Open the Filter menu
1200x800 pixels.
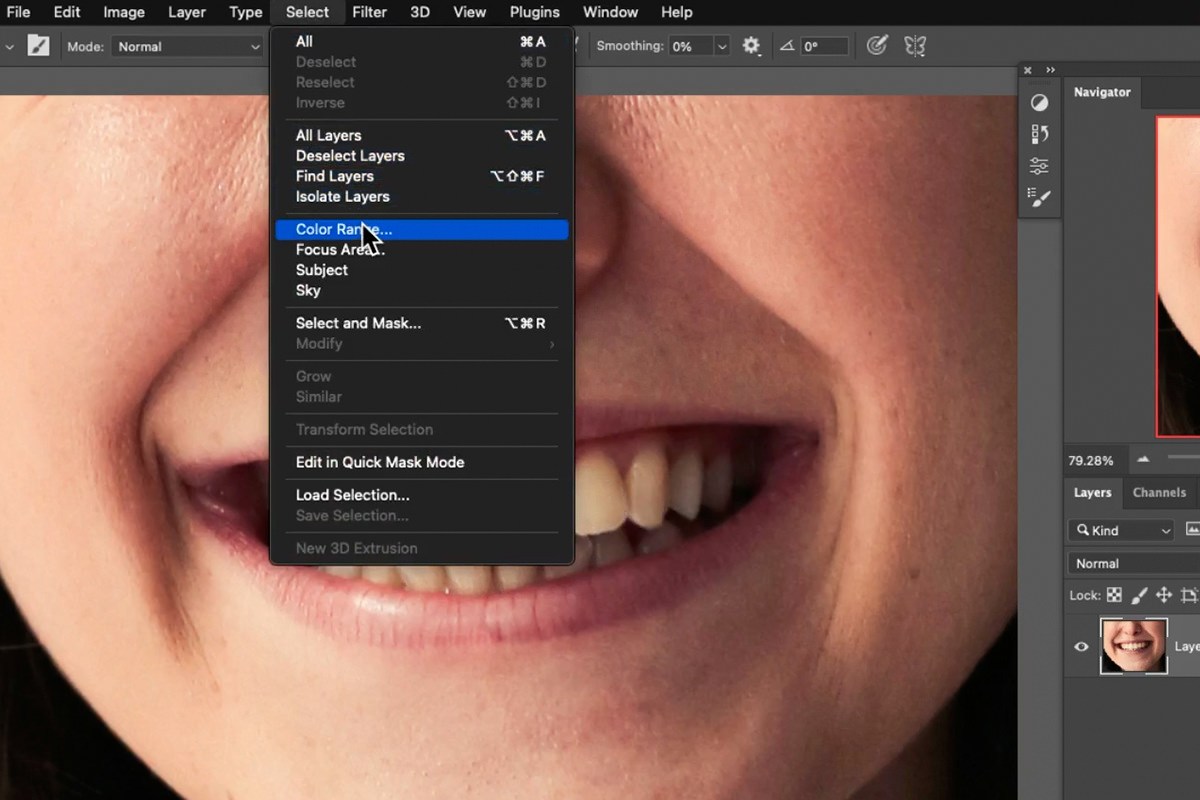(x=369, y=12)
